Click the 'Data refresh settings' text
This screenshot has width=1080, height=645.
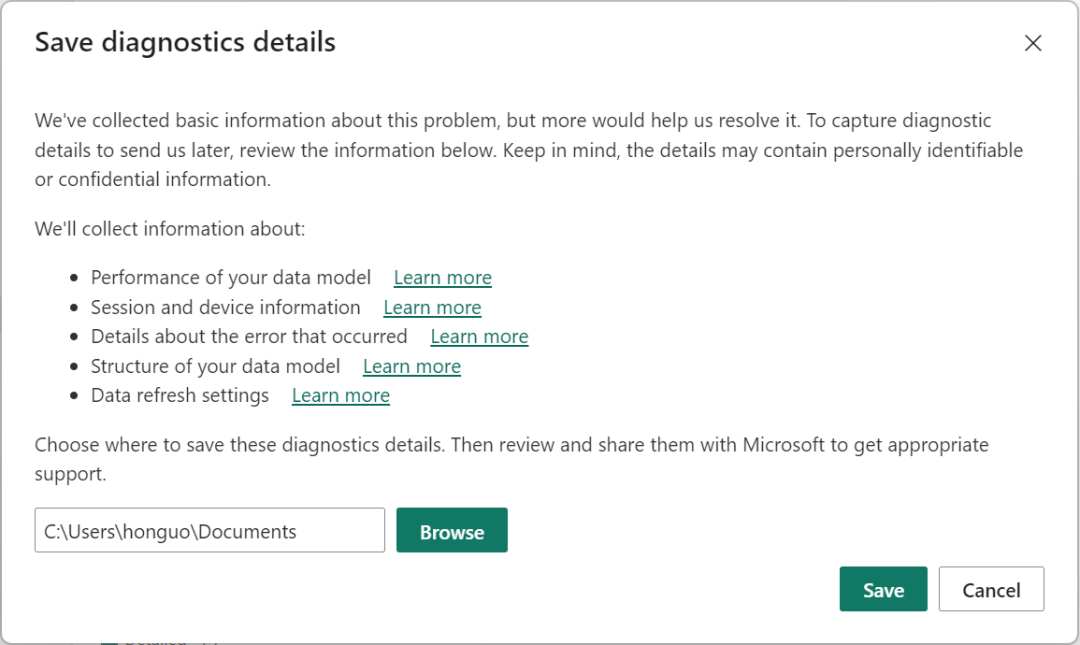click(x=180, y=395)
